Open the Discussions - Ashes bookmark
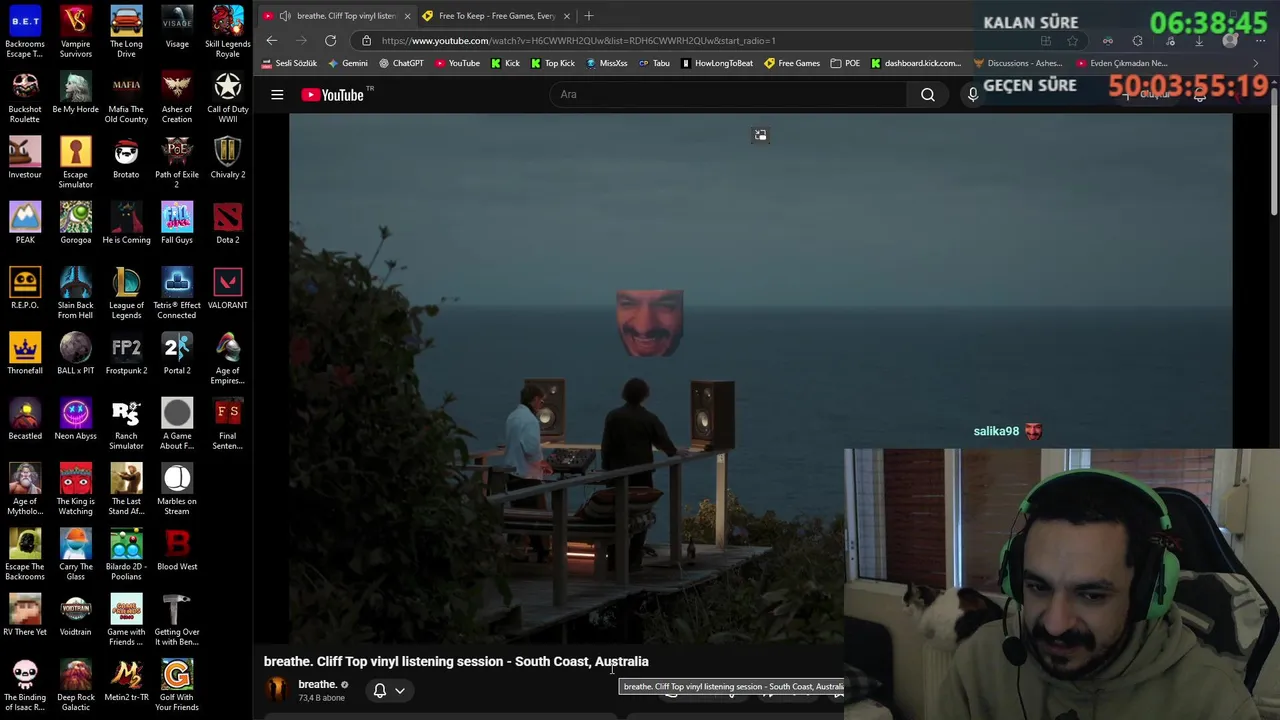The height and width of the screenshot is (720, 1280). point(1018,63)
